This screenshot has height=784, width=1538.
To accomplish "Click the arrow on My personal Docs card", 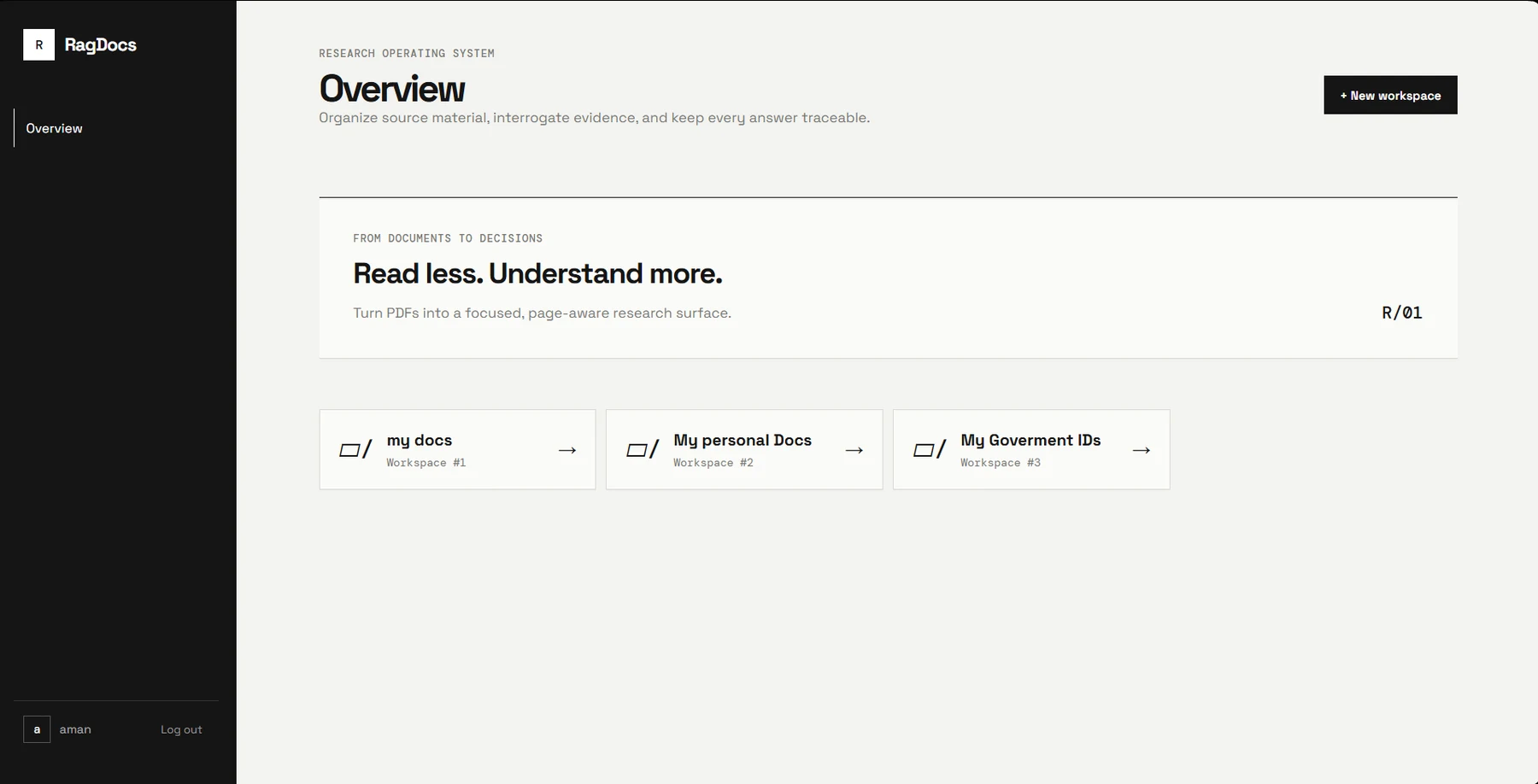I will (854, 450).
